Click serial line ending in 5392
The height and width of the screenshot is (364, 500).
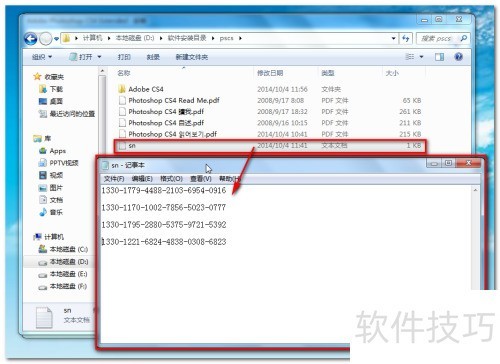pos(164,225)
